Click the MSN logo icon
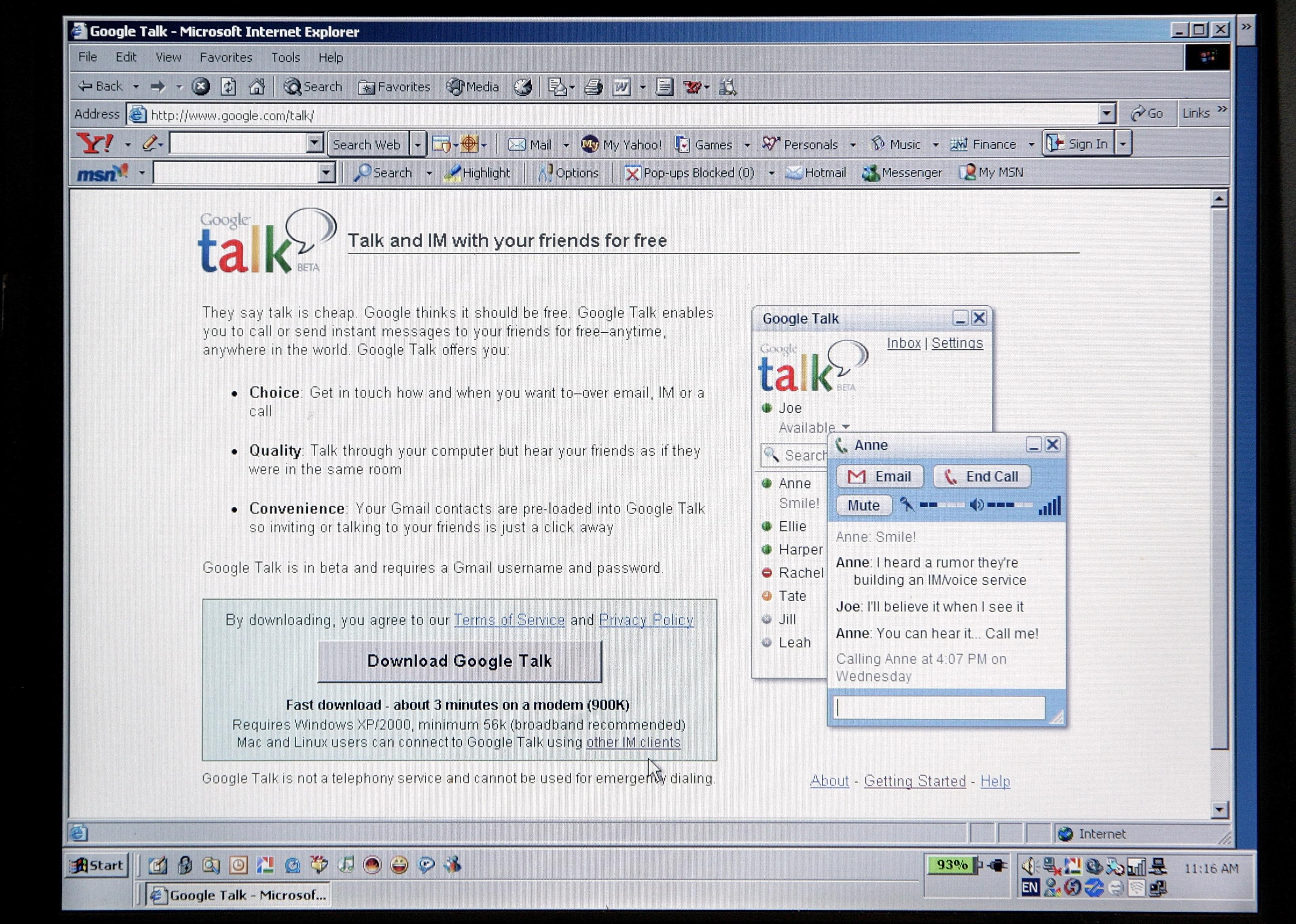Screen dimensions: 1296x924 click(x=102, y=172)
